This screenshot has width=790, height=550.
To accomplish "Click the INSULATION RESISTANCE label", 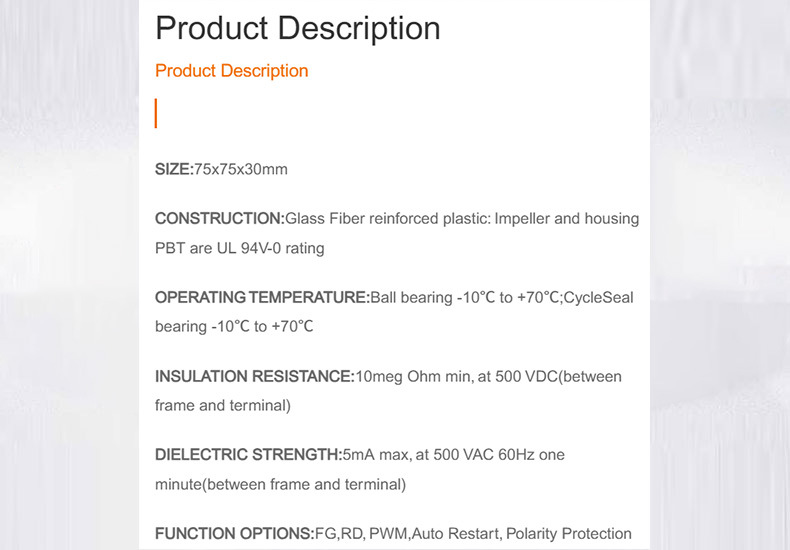I will pyautogui.click(x=254, y=376).
